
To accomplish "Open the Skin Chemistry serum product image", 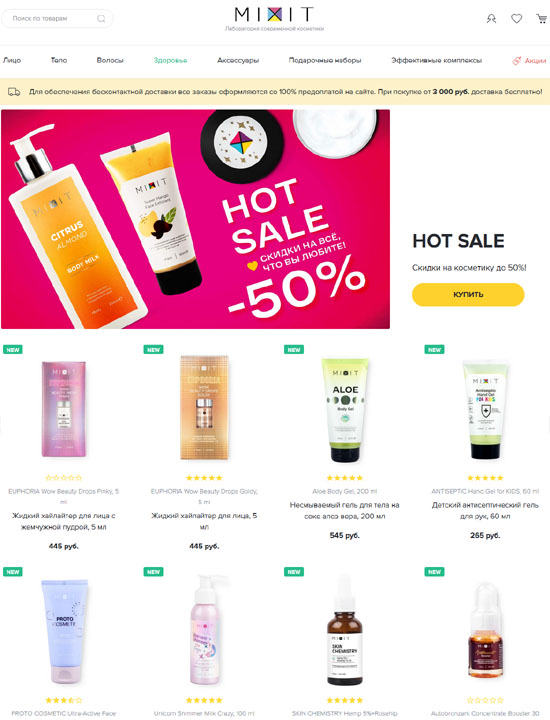I will pyautogui.click(x=344, y=630).
